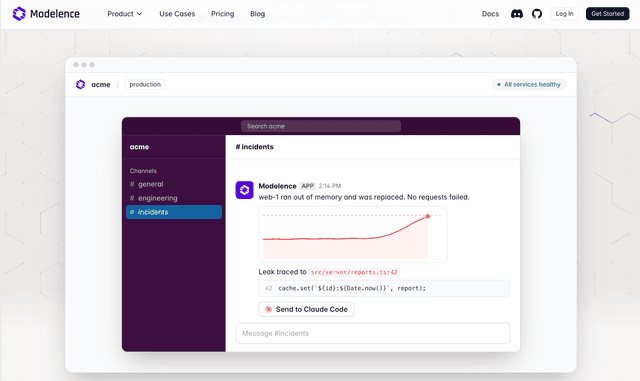Click the red peak point on chart
640x381 pixels.
click(428, 216)
